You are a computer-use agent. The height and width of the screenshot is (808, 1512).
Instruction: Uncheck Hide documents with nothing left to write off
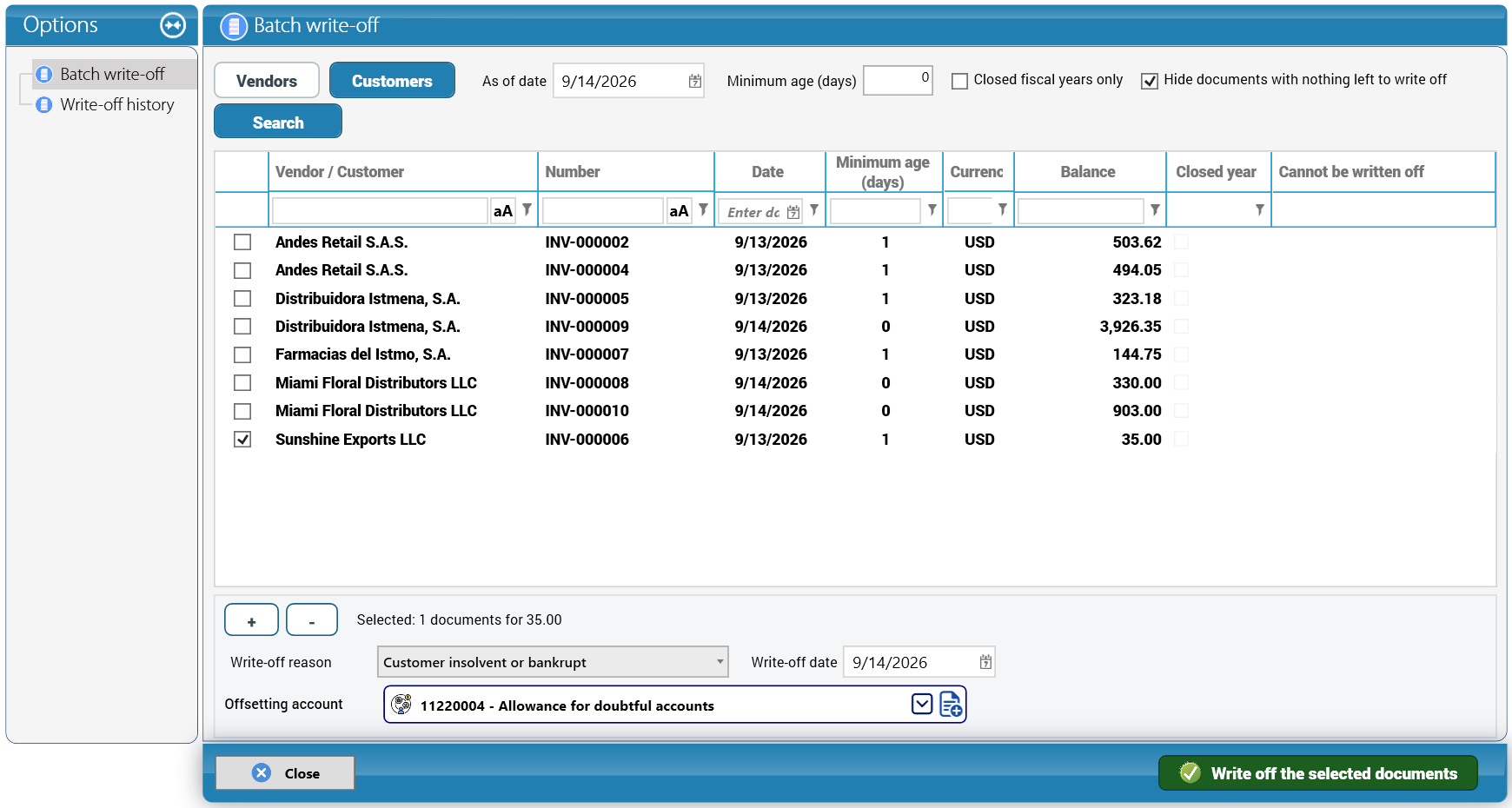coord(1150,81)
